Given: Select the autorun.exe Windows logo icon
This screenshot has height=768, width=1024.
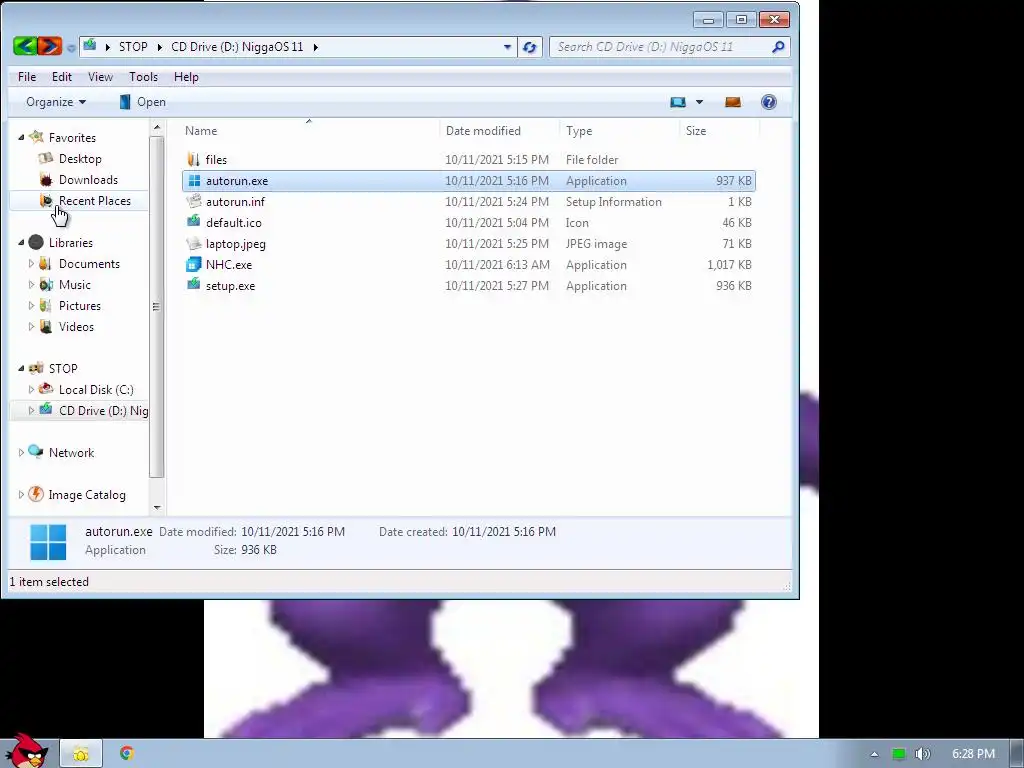Looking at the screenshot, I should [x=194, y=181].
